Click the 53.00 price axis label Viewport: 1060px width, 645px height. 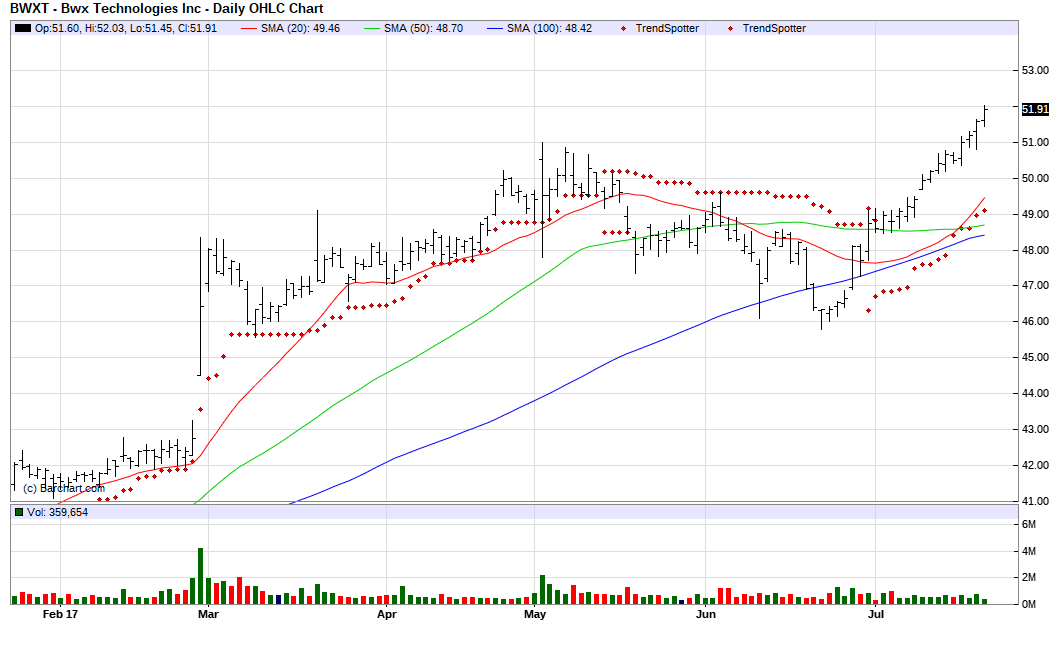1035,70
